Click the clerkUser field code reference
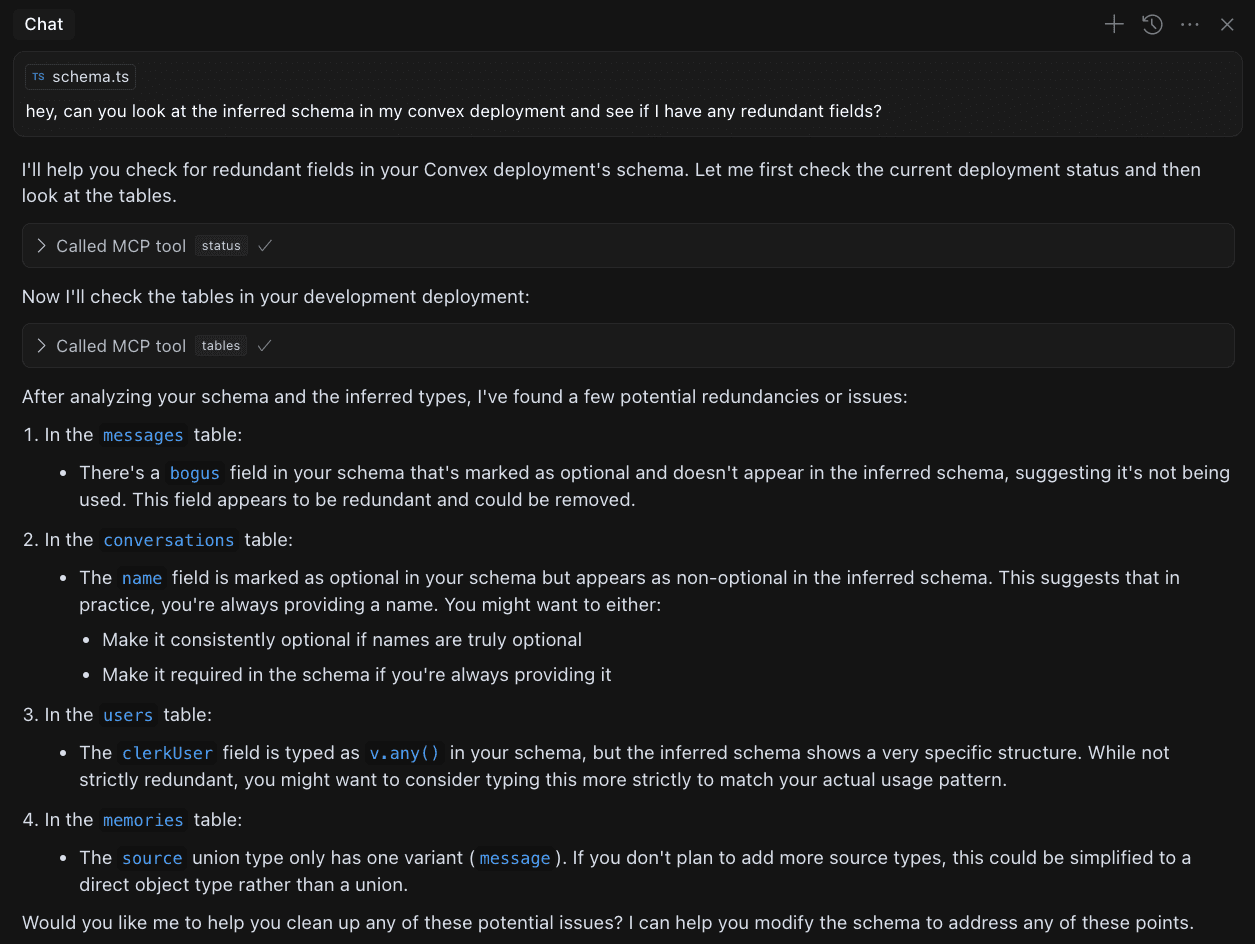The height and width of the screenshot is (944, 1255). tap(168, 753)
